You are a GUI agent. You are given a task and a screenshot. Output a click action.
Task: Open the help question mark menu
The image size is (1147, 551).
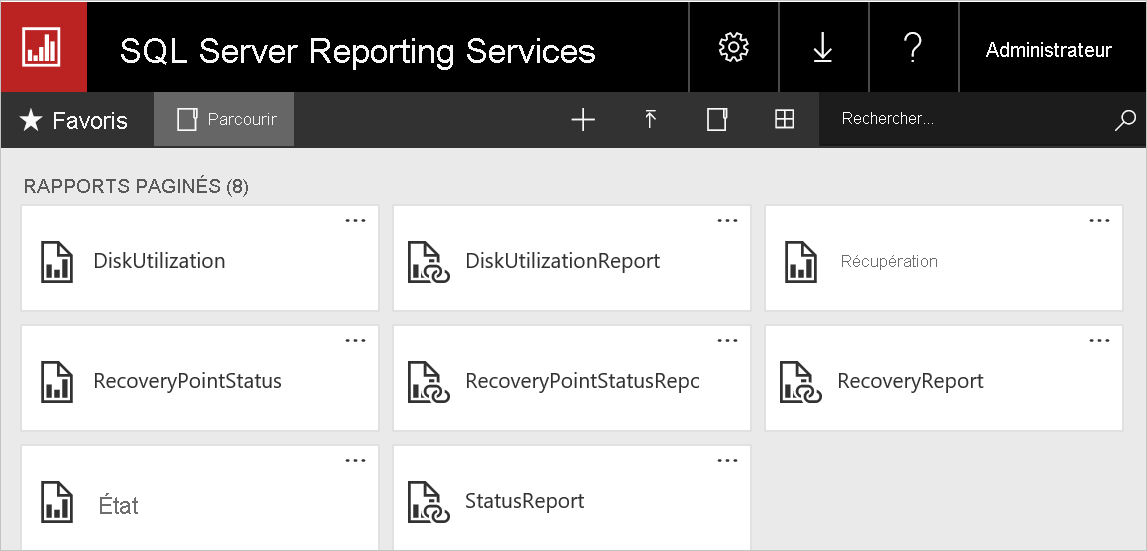tap(912, 47)
